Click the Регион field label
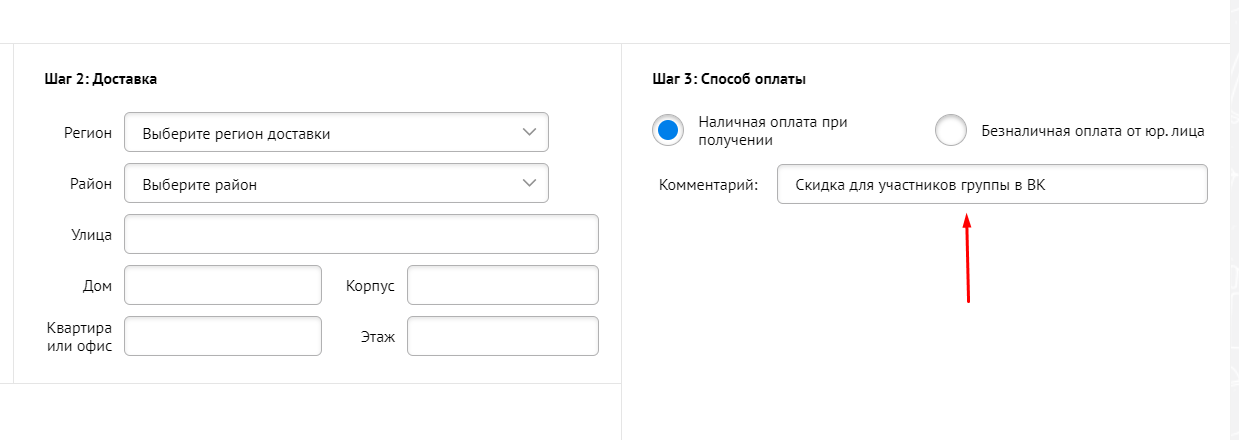The image size is (1239, 440). point(87,132)
